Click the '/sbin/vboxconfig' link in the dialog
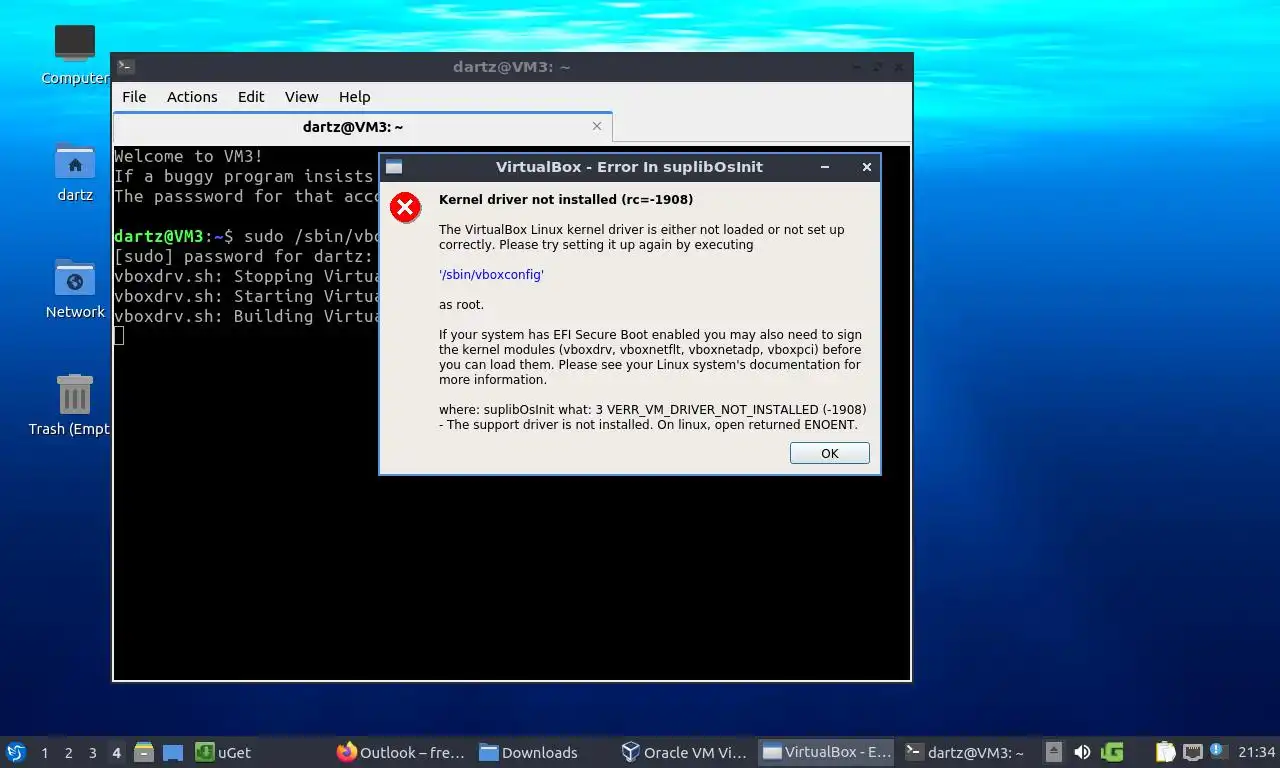Screen dimensions: 1280x768 491,274
